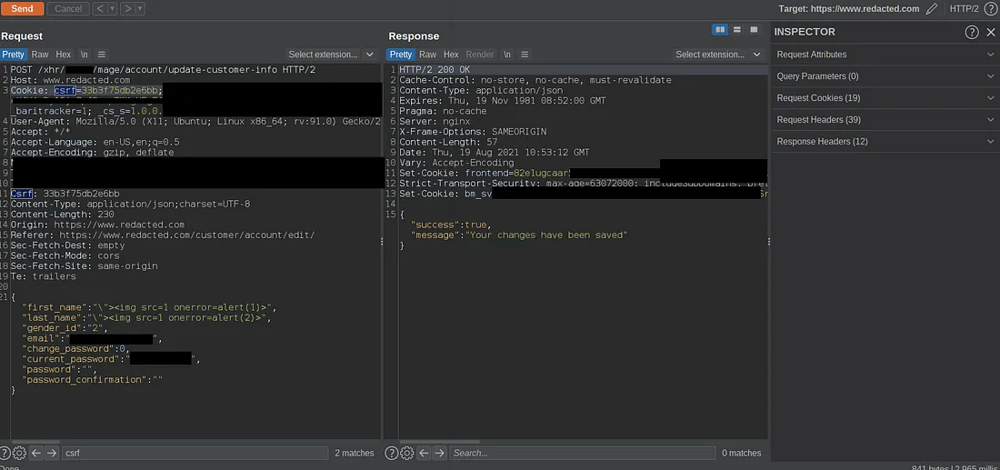Image resolution: width=1000 pixels, height=470 pixels.
Task: Open the history dropdown beside the left arrow
Action: (112, 8)
